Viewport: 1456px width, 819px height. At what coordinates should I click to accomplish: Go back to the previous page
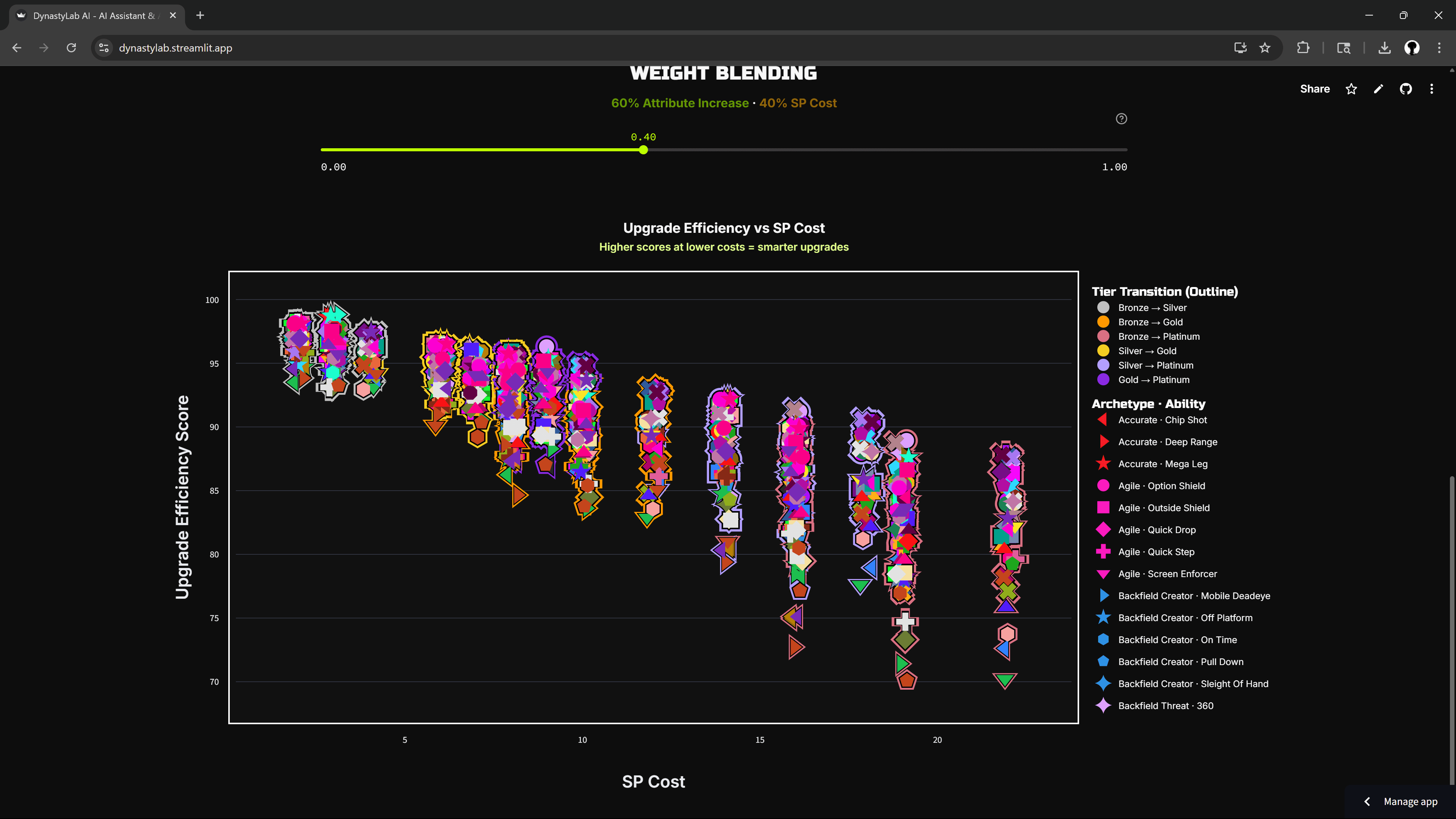(17, 48)
